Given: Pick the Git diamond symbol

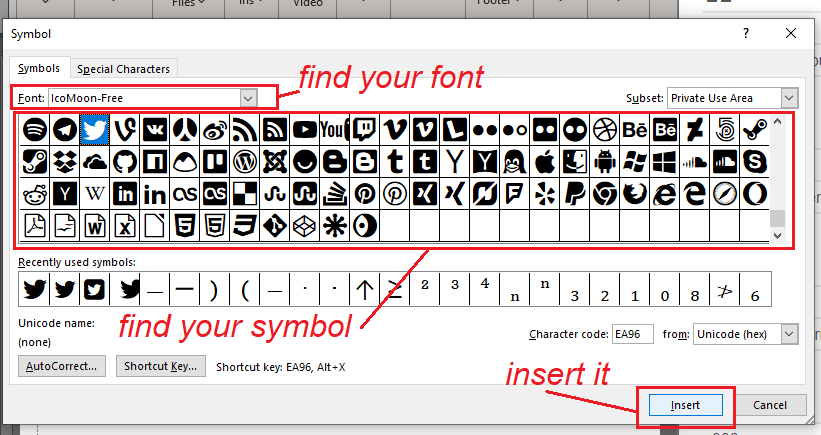Looking at the screenshot, I should click(x=275, y=226).
